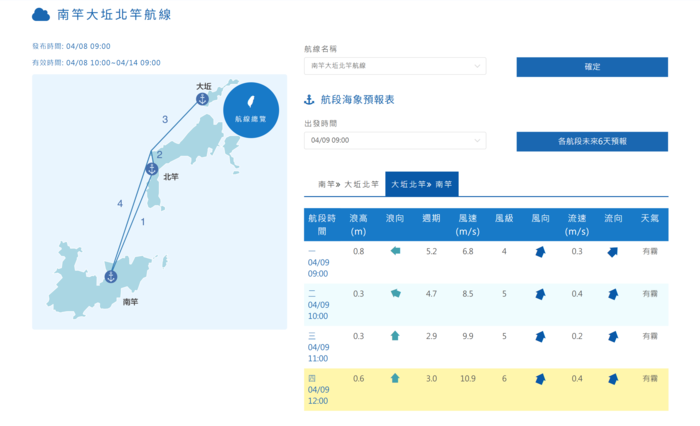
Task: Click the highlighted 四 04/09 12:00 row
Action: point(485,390)
